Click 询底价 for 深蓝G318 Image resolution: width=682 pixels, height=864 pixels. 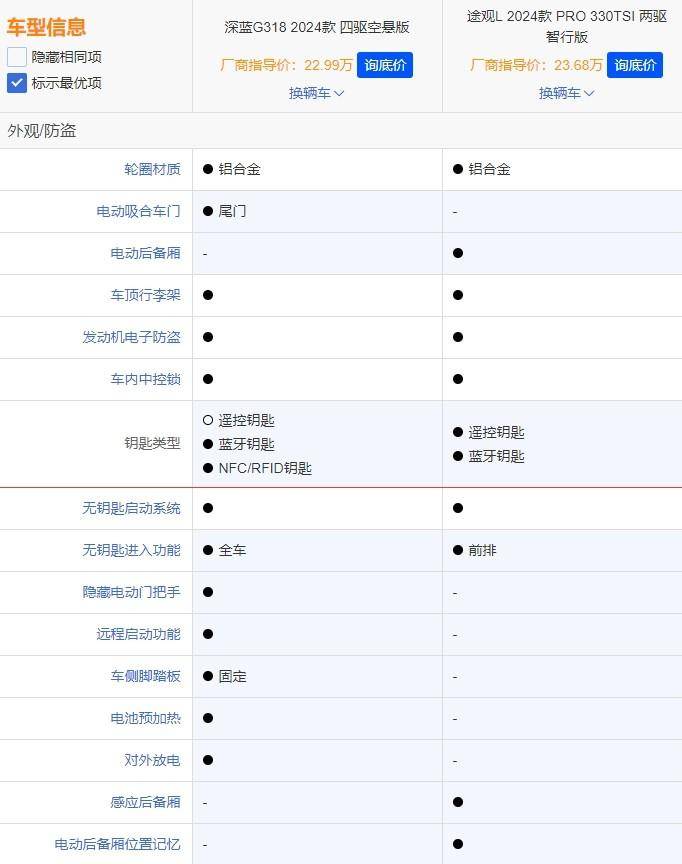coord(384,65)
